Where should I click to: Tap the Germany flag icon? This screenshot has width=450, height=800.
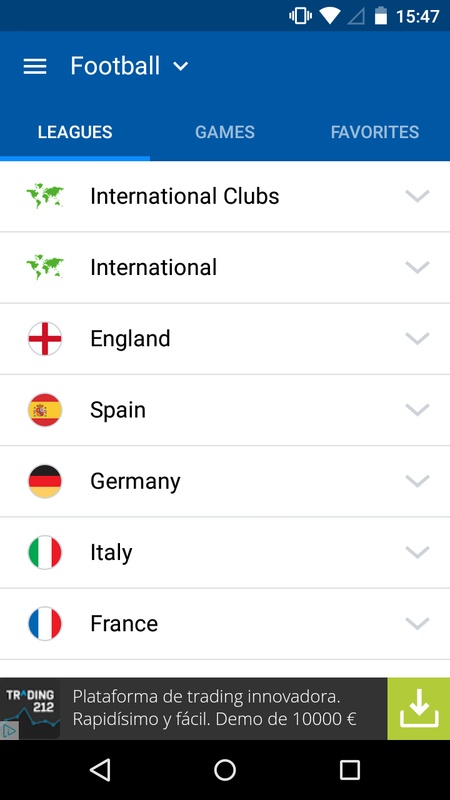click(x=45, y=481)
